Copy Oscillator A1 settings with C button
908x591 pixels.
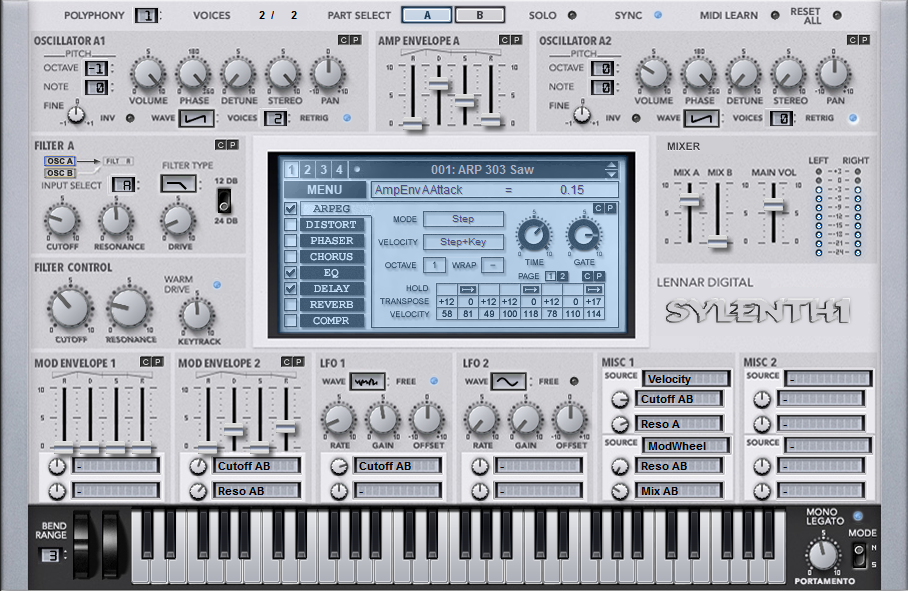343,40
